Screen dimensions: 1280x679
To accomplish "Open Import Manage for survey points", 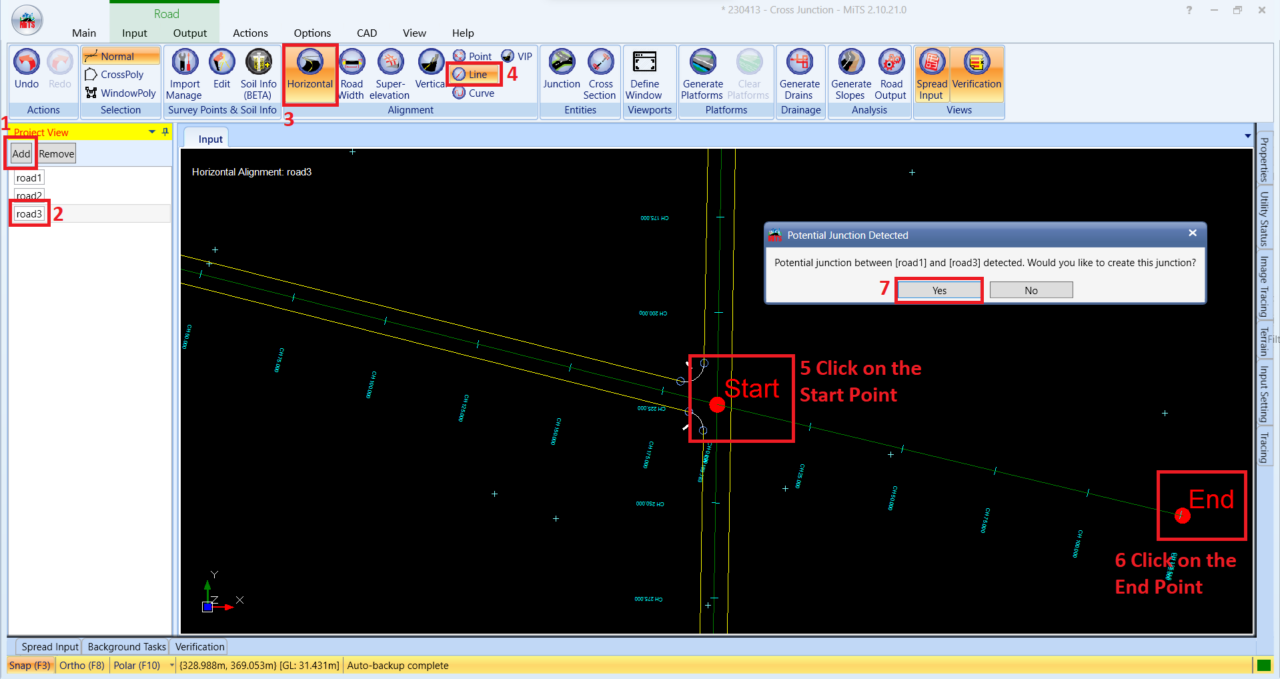I will 184,70.
